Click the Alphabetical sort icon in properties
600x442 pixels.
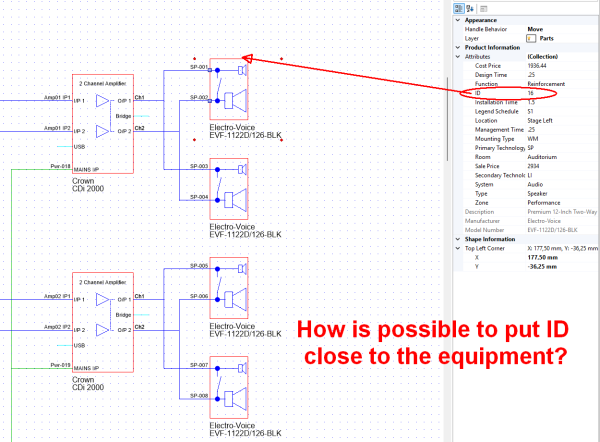tap(471, 7)
